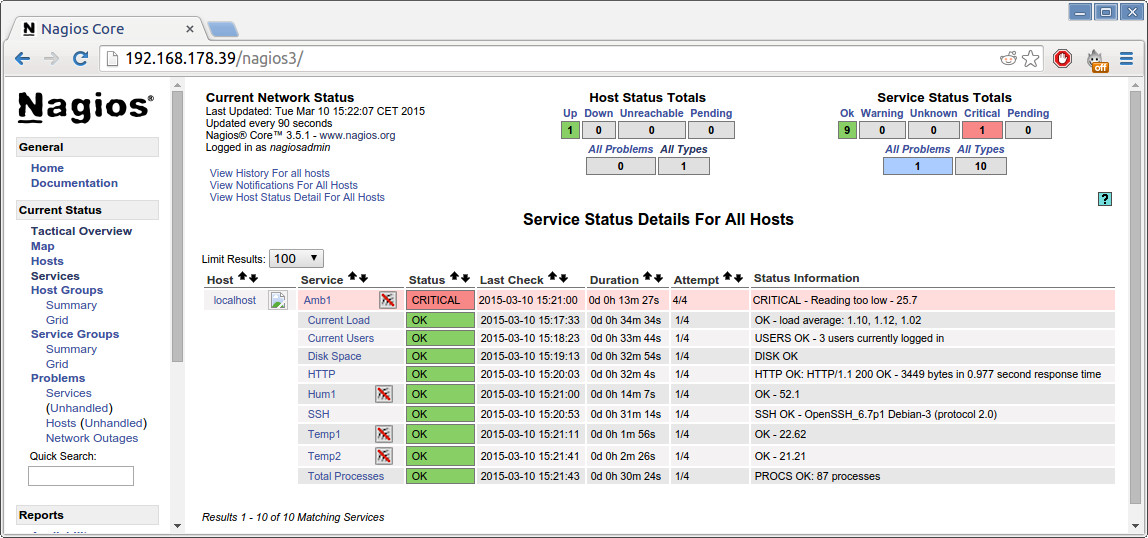
Task: Open the Total Processes service link
Action: tap(346, 476)
